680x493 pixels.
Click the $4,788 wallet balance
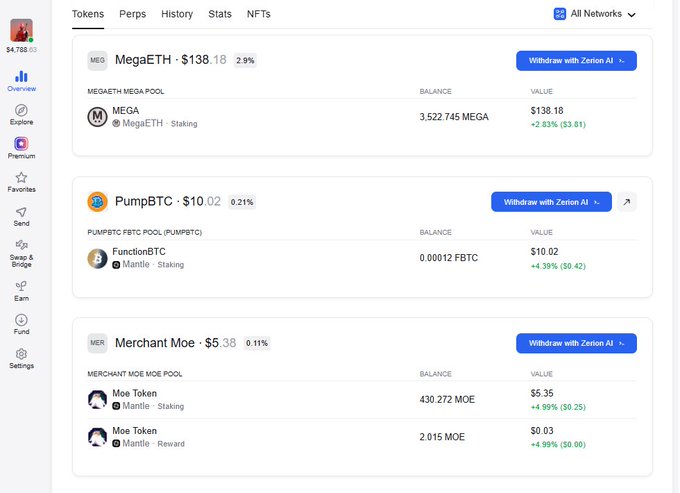coord(21,50)
